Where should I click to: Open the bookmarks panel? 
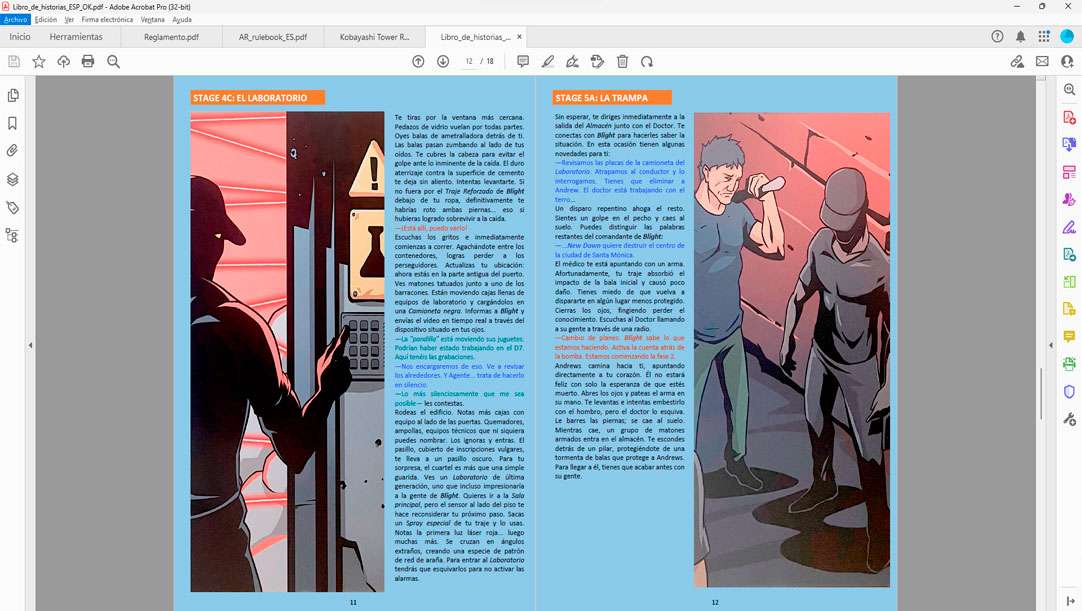(12, 123)
